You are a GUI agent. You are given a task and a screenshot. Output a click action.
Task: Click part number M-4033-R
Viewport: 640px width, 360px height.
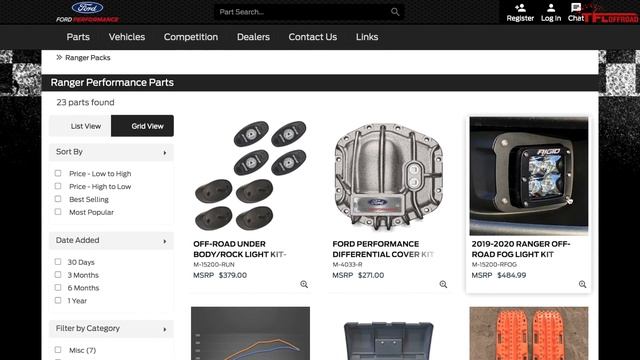tap(347, 264)
